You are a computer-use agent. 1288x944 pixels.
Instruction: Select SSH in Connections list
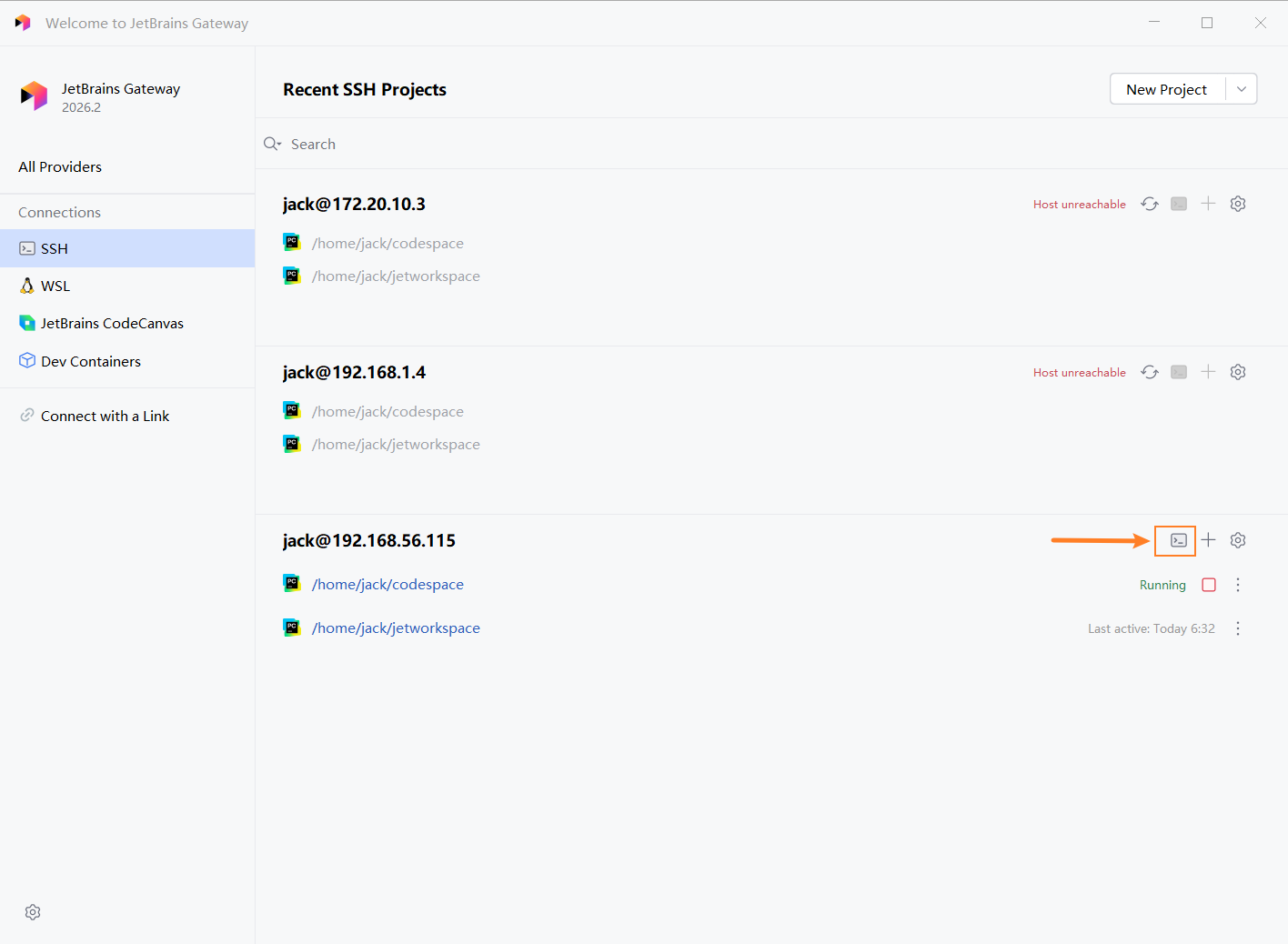click(127, 248)
